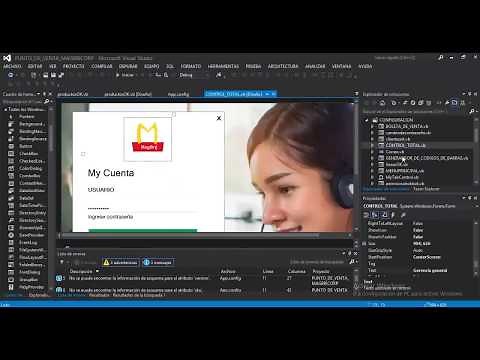Image resolution: width=480 pixels, height=360 pixels.
Task: Open the ARCHIVO menu
Action: tap(12, 66)
